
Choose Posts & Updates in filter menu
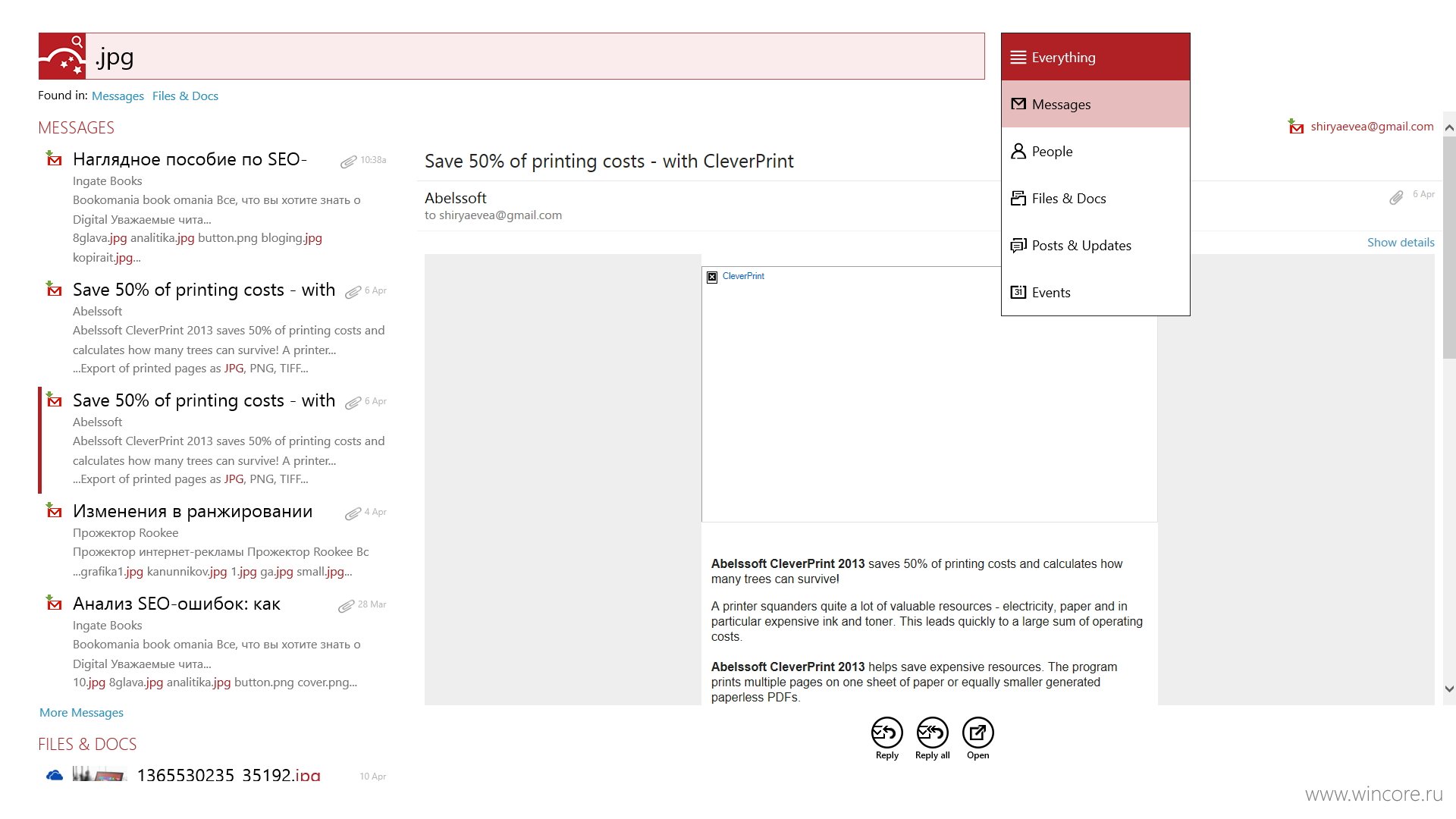[x=1095, y=245]
